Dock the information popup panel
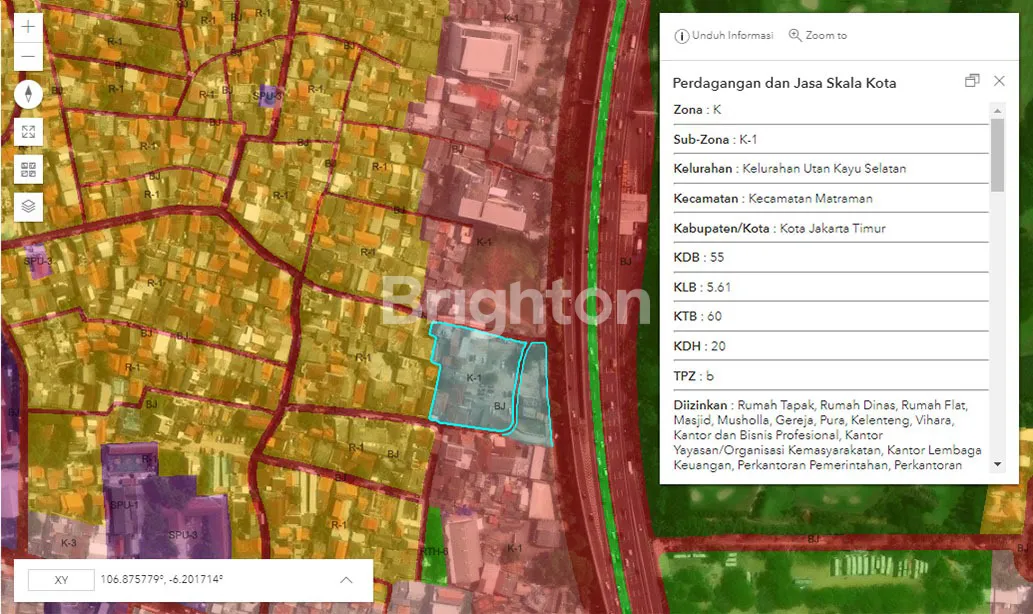 (972, 82)
